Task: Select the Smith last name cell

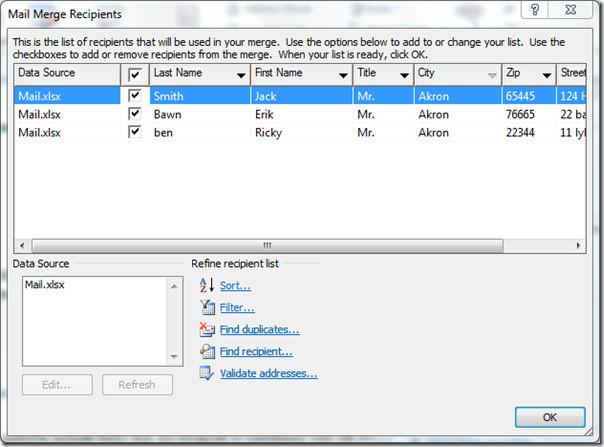Action: [200, 96]
